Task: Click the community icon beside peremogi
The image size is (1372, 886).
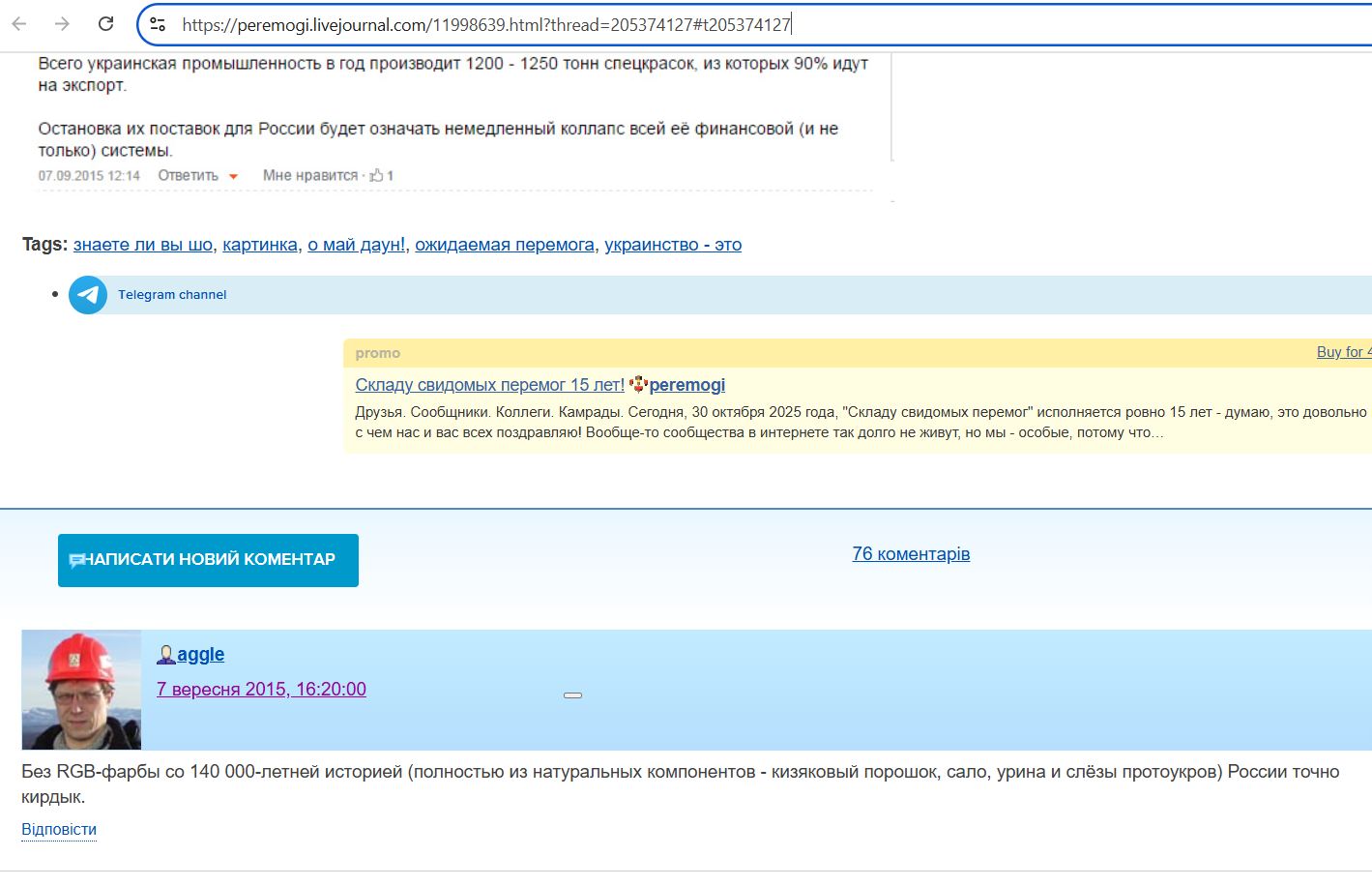Action: [x=638, y=385]
